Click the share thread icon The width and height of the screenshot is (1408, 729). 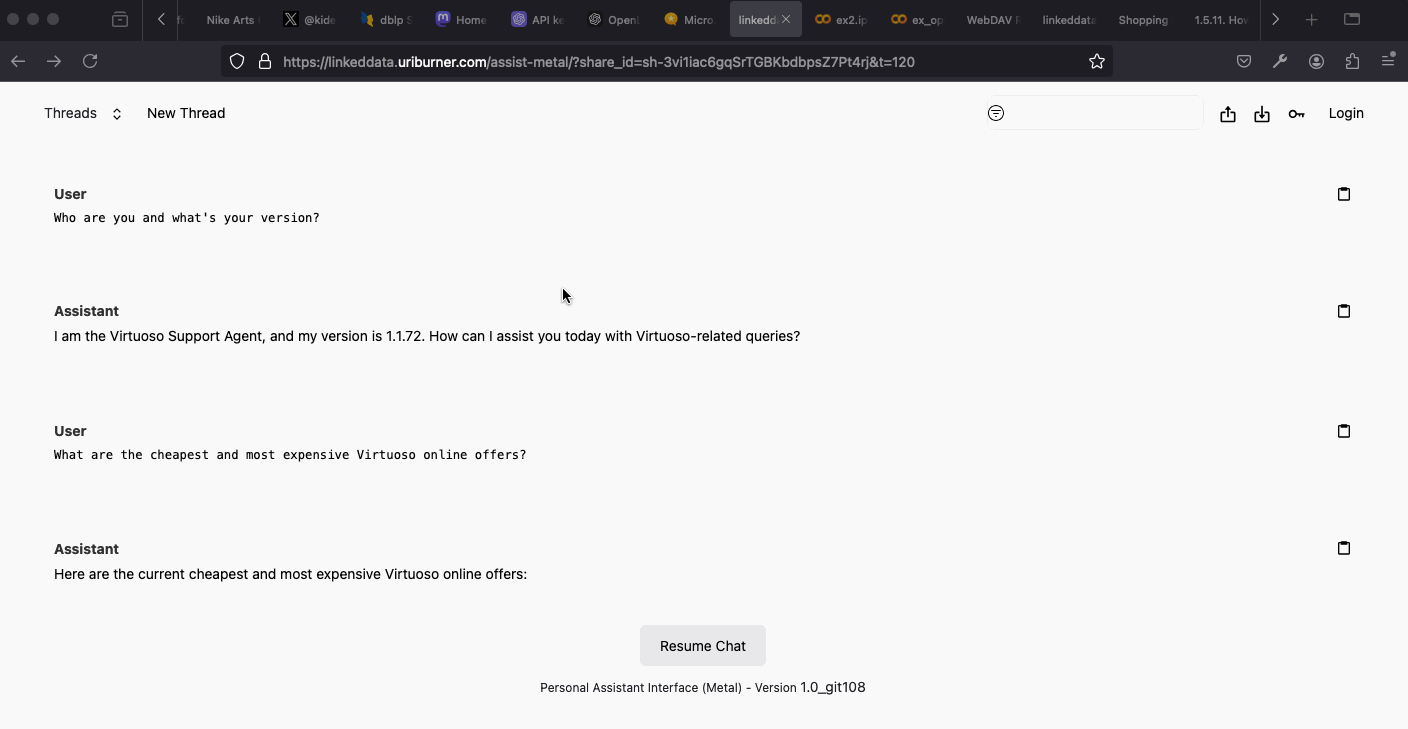coord(1228,114)
